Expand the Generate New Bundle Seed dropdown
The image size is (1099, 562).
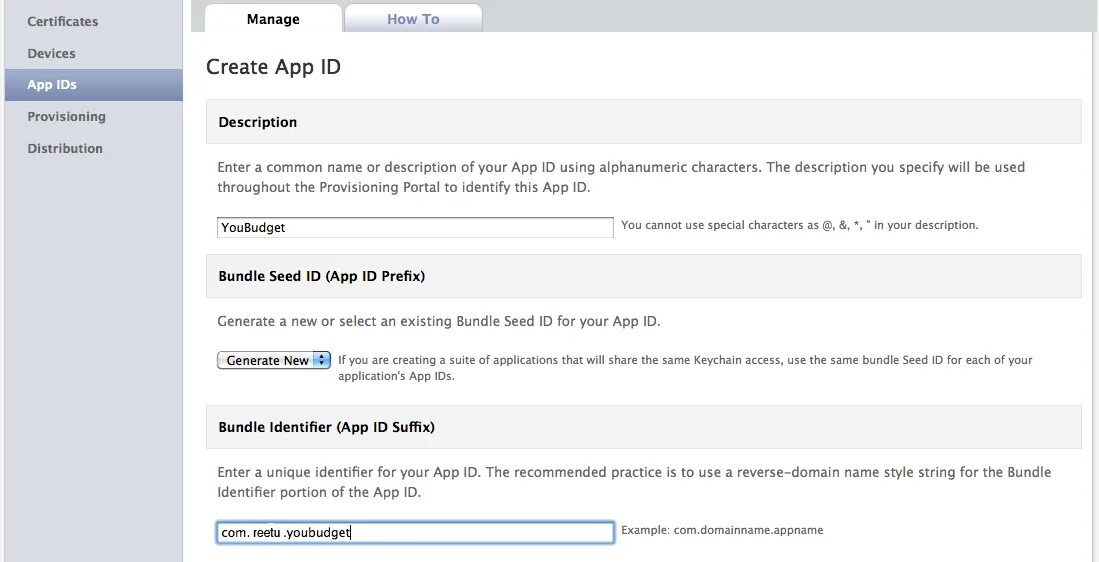[274, 360]
